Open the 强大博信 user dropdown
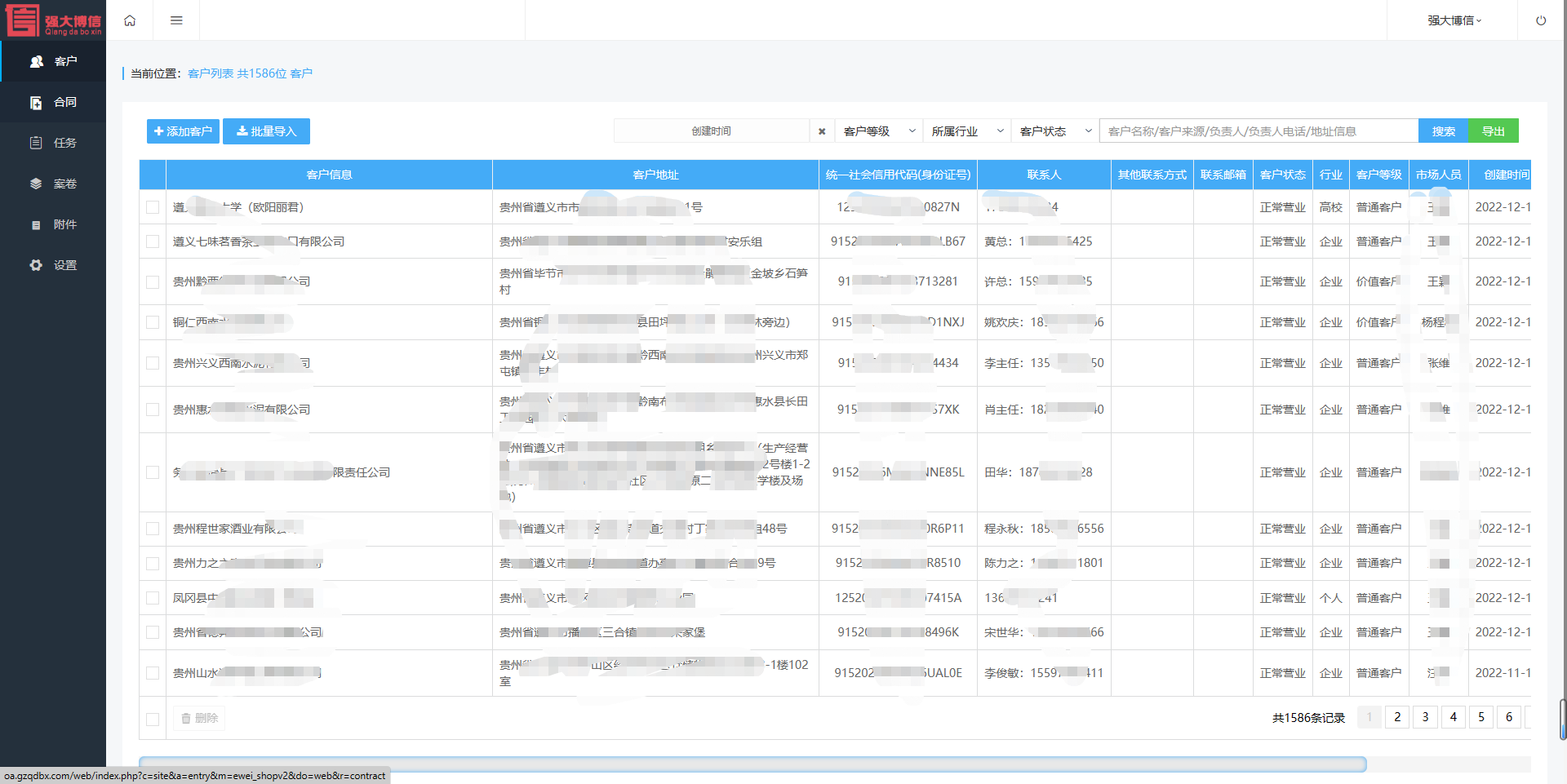 click(x=1454, y=20)
